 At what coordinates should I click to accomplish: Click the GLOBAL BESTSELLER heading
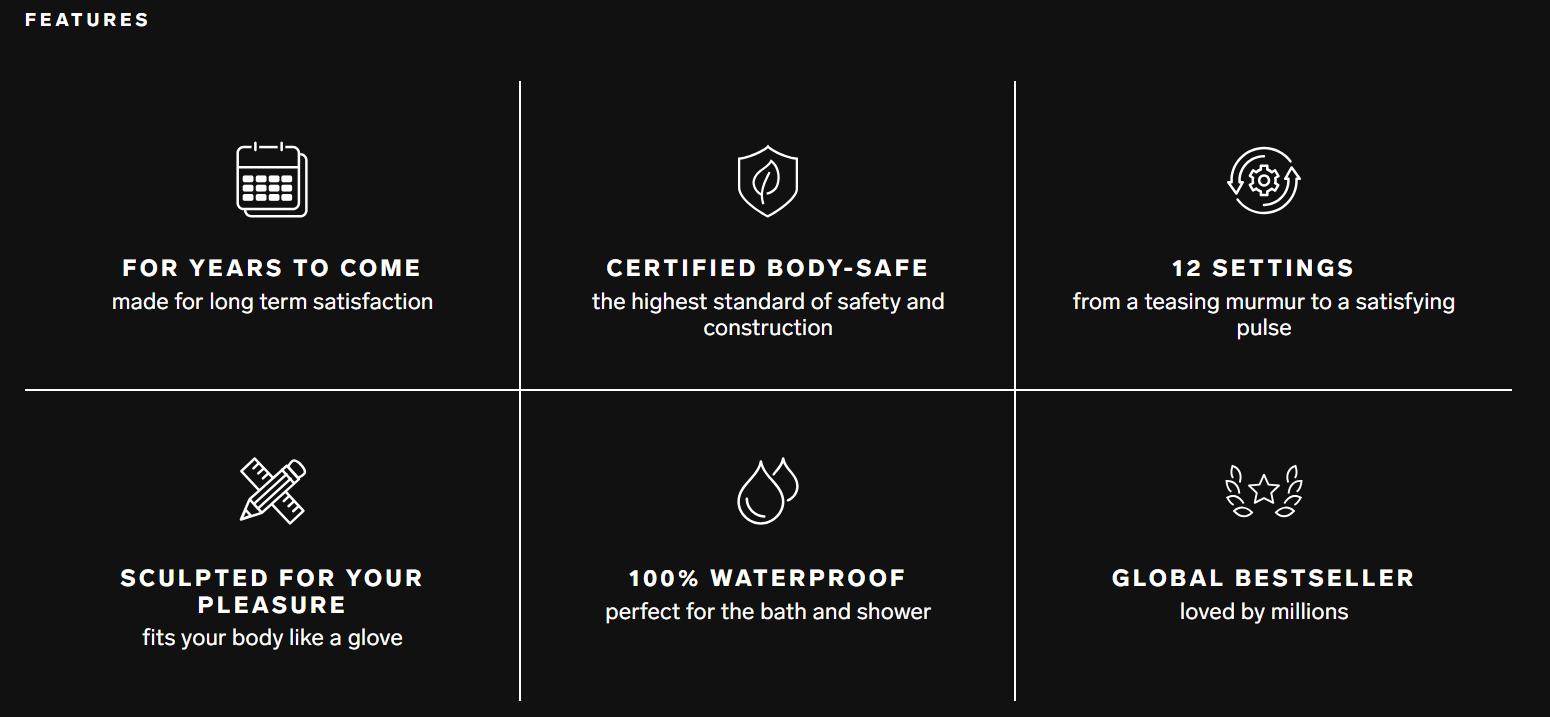click(1263, 578)
